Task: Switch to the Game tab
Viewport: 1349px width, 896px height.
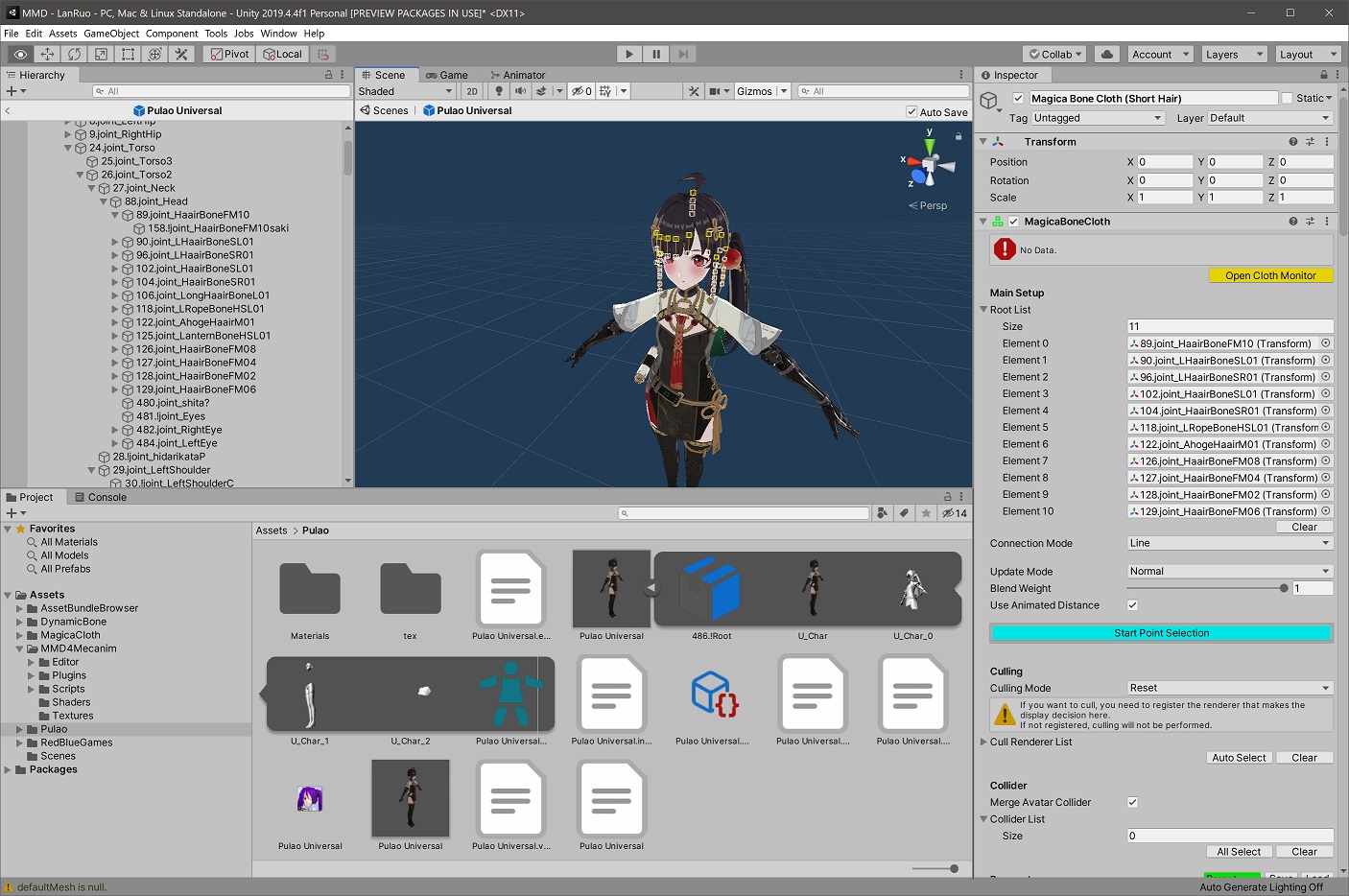Action: pyautogui.click(x=447, y=75)
